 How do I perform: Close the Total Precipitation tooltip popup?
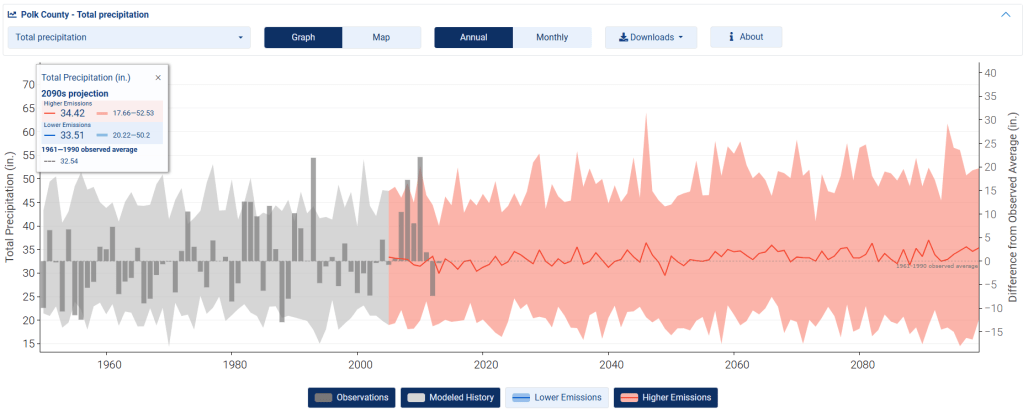coord(157,77)
